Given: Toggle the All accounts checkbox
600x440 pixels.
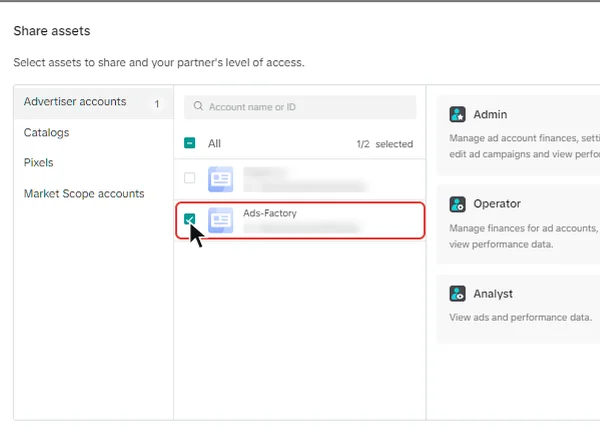Looking at the screenshot, I should pos(189,143).
